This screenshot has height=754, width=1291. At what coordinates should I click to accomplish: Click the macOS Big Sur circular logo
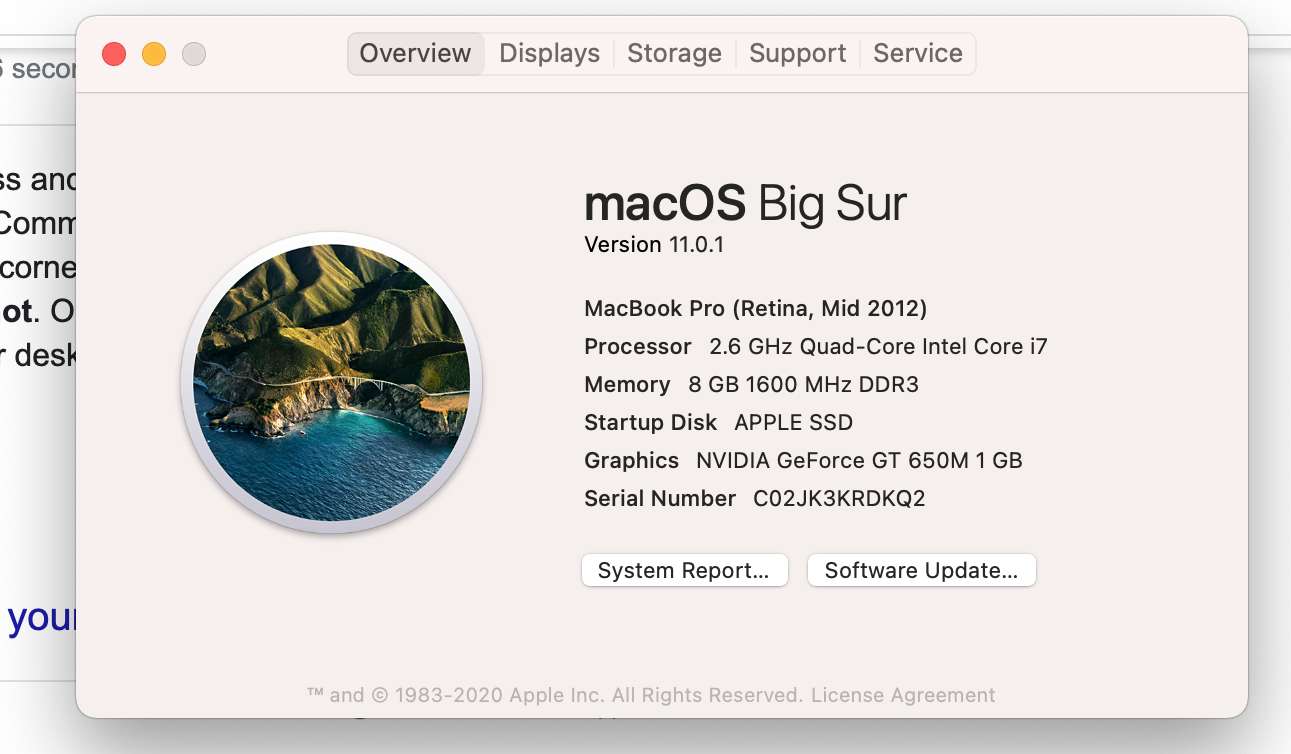(x=332, y=383)
